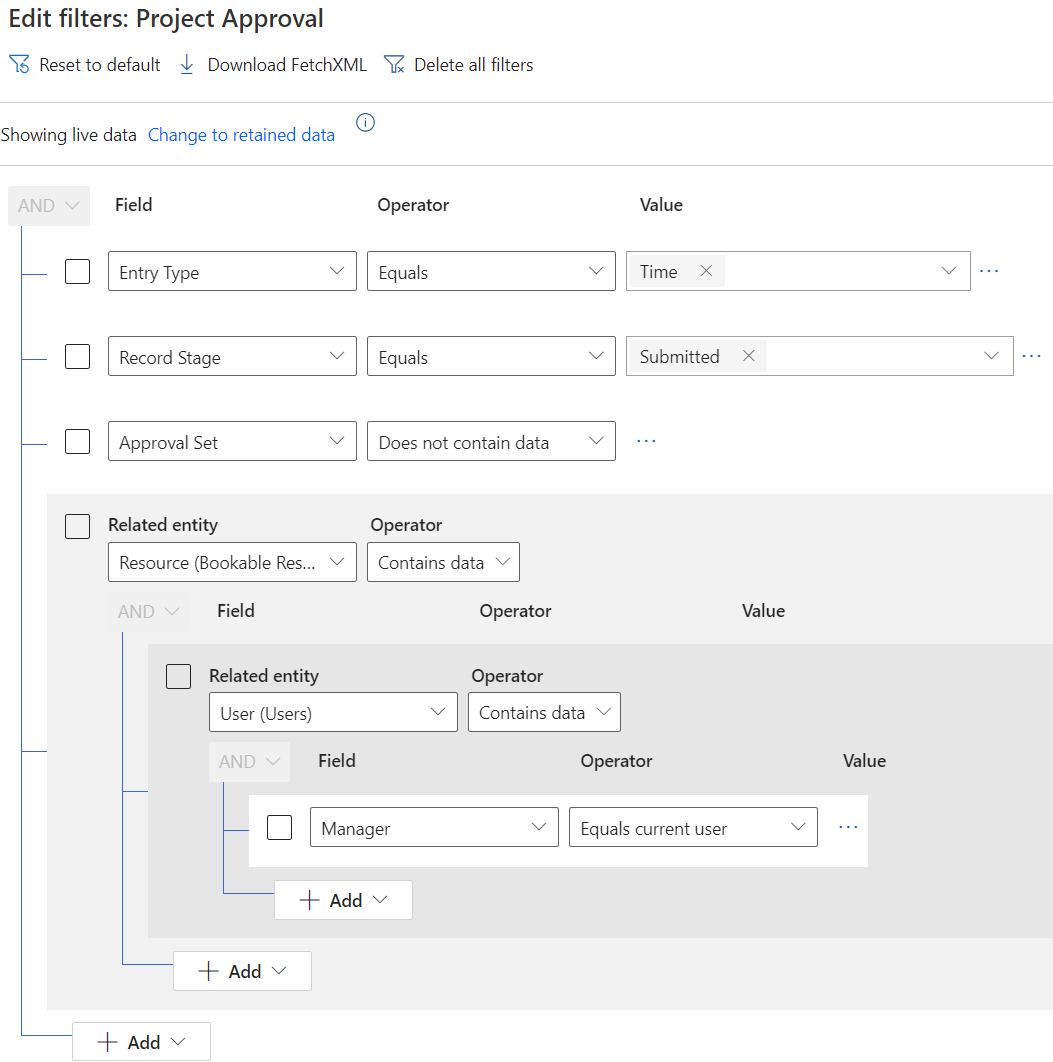
Task: Select the User related entity checkbox
Action: click(x=178, y=676)
